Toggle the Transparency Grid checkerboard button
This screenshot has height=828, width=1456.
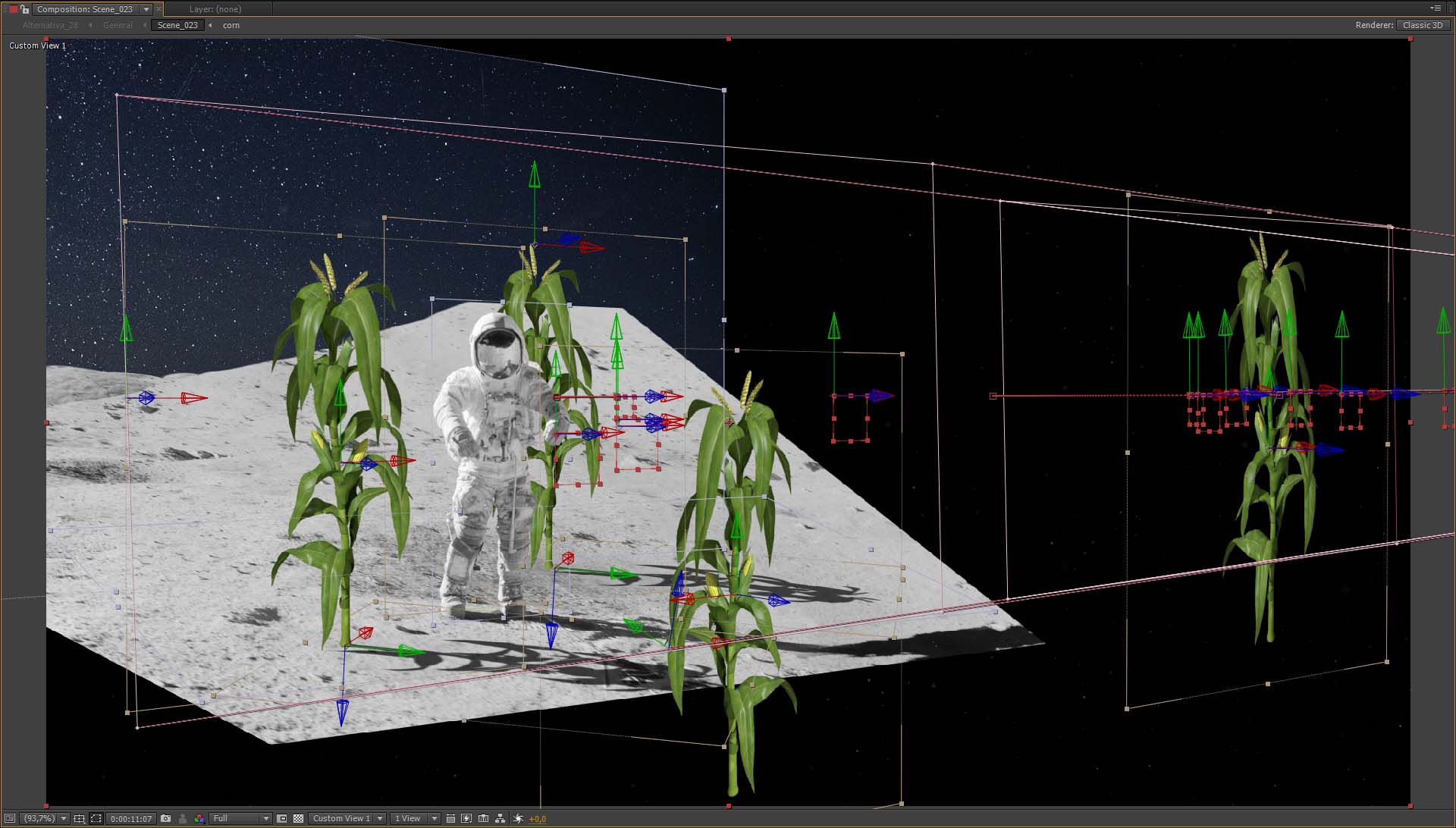coord(298,819)
